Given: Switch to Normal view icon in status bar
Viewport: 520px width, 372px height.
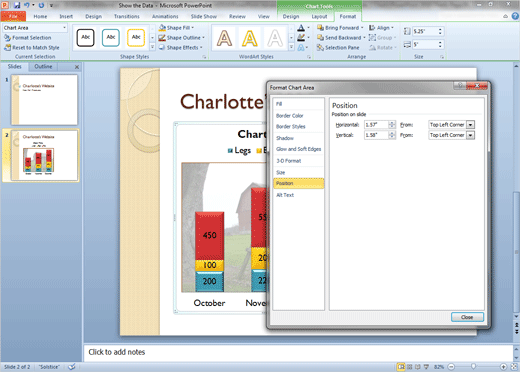Looking at the screenshot, I should click(401, 367).
